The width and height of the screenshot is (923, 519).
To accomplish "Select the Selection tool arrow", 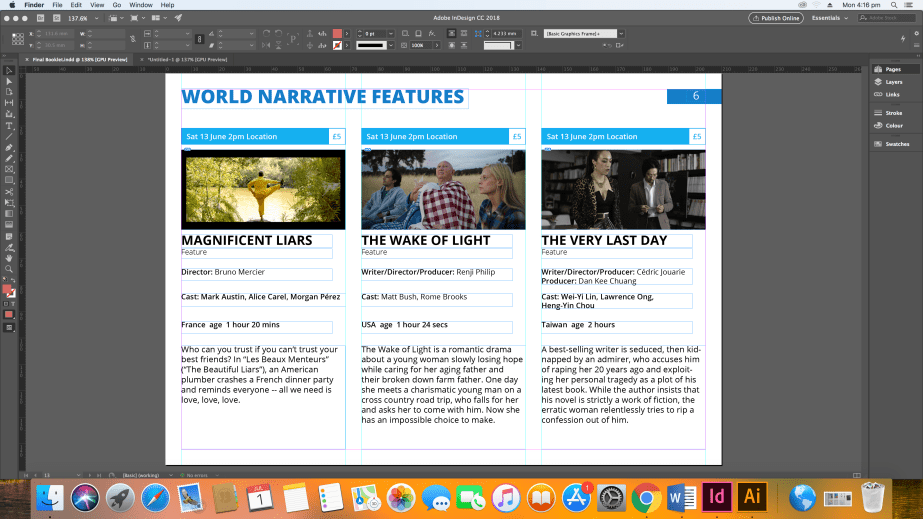I will point(9,71).
